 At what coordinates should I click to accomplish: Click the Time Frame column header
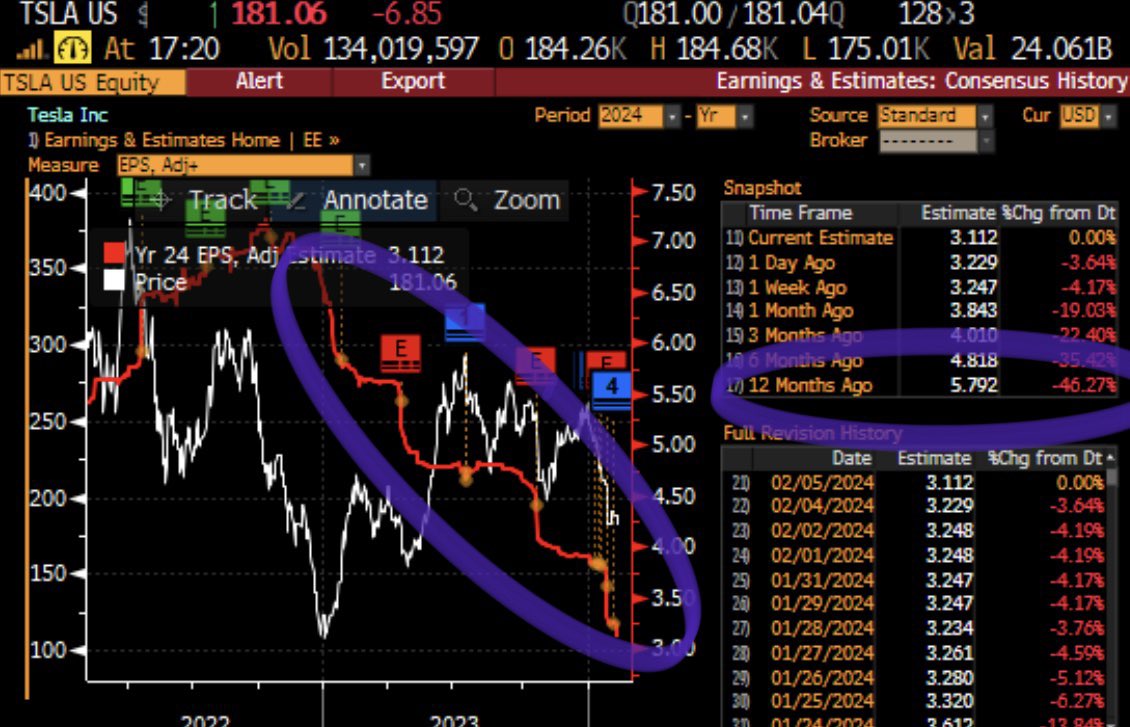pos(801,213)
